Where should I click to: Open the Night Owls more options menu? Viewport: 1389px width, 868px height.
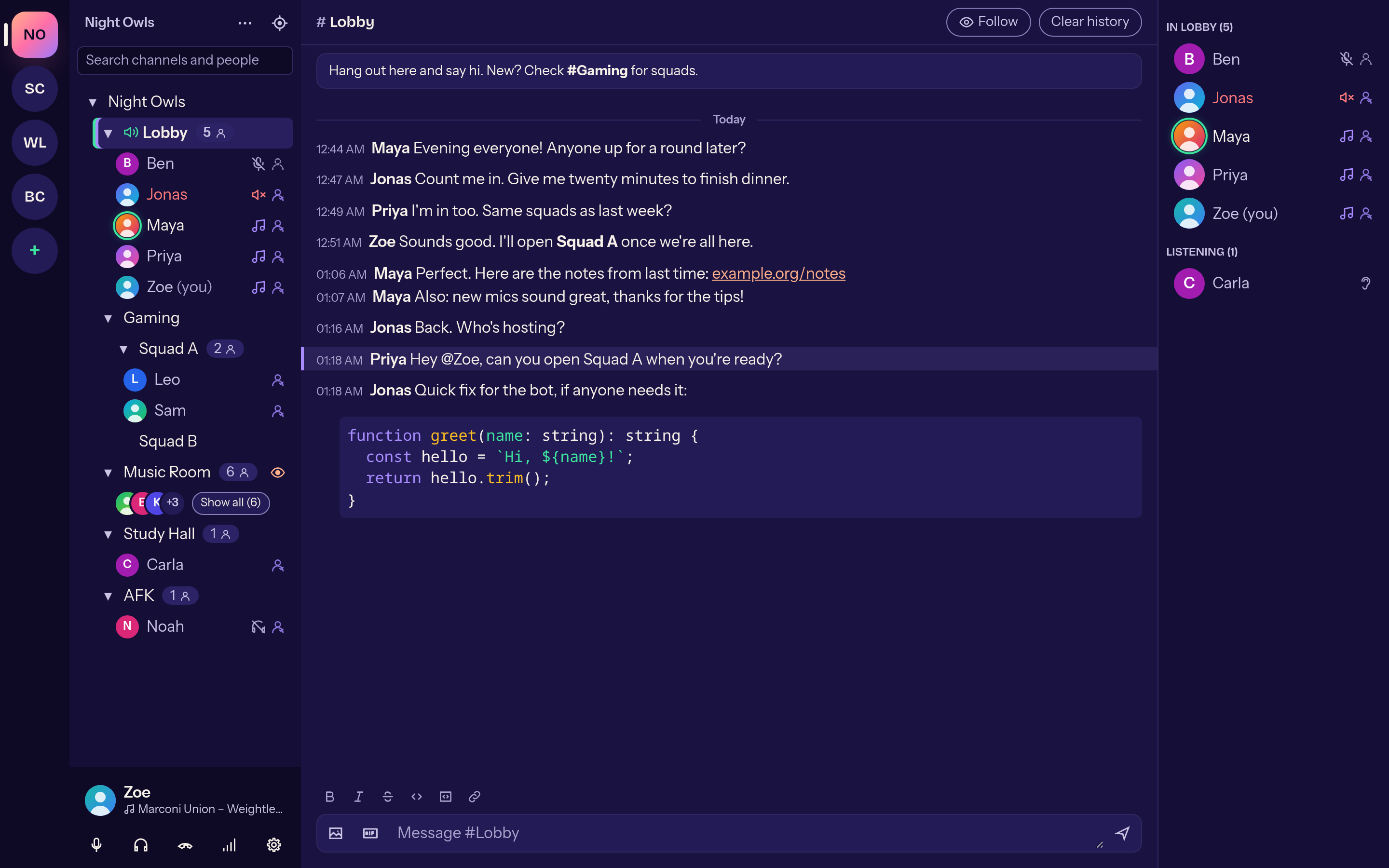(x=245, y=23)
